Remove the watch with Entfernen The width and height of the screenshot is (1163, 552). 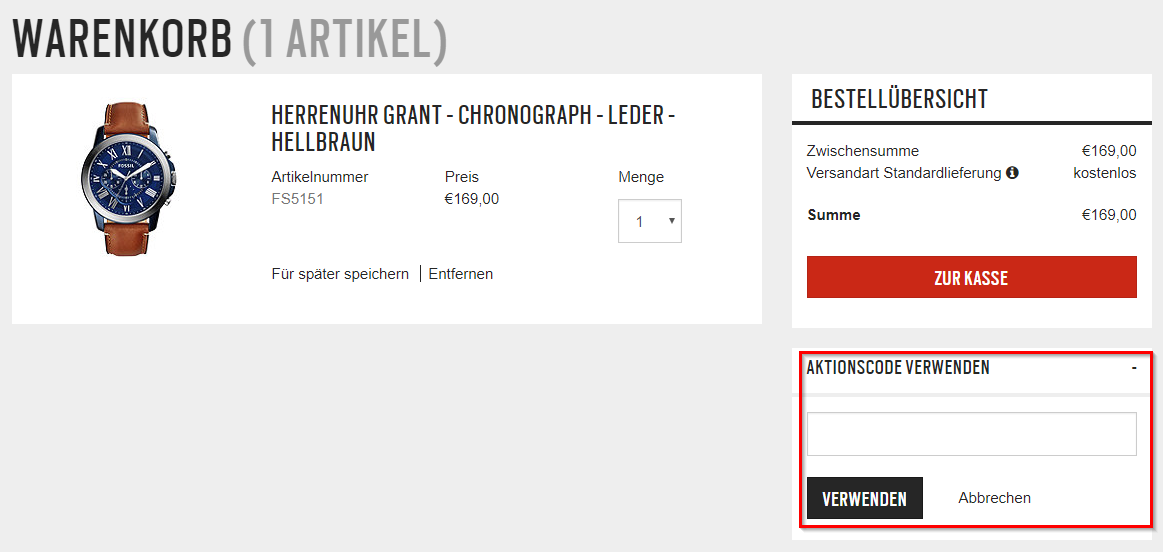pos(461,274)
